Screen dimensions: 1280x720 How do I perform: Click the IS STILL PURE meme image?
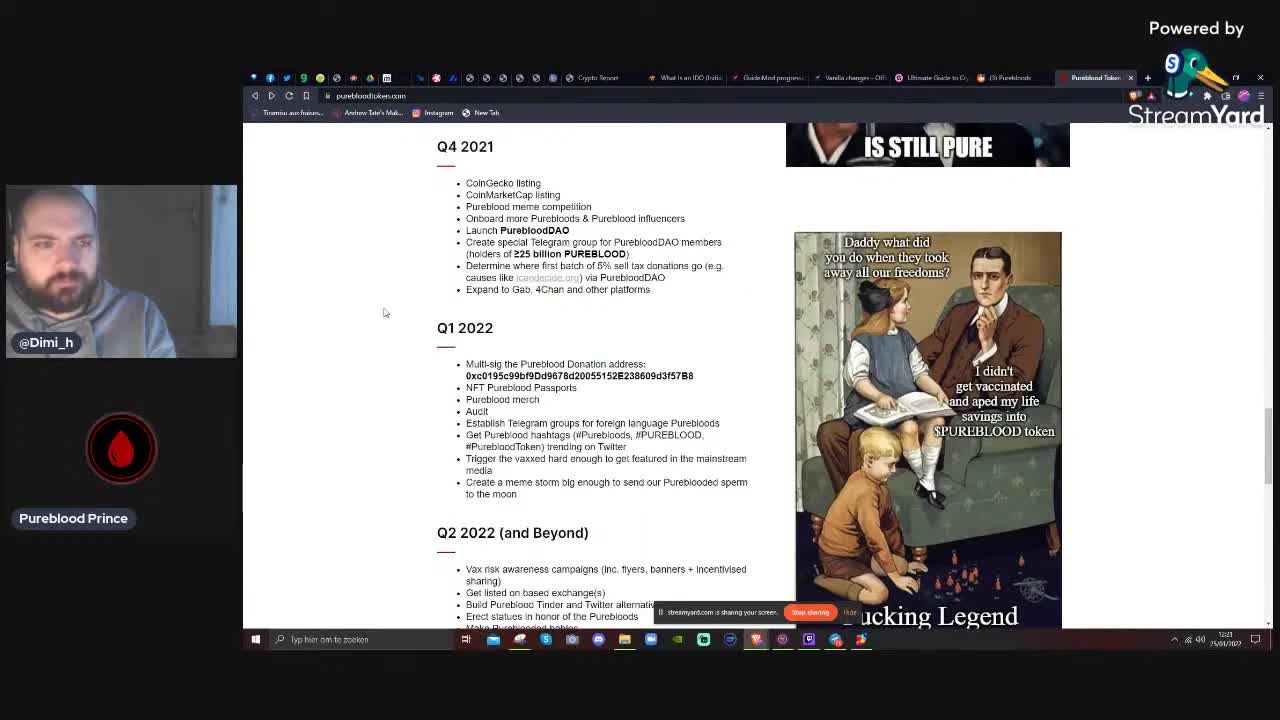[928, 145]
